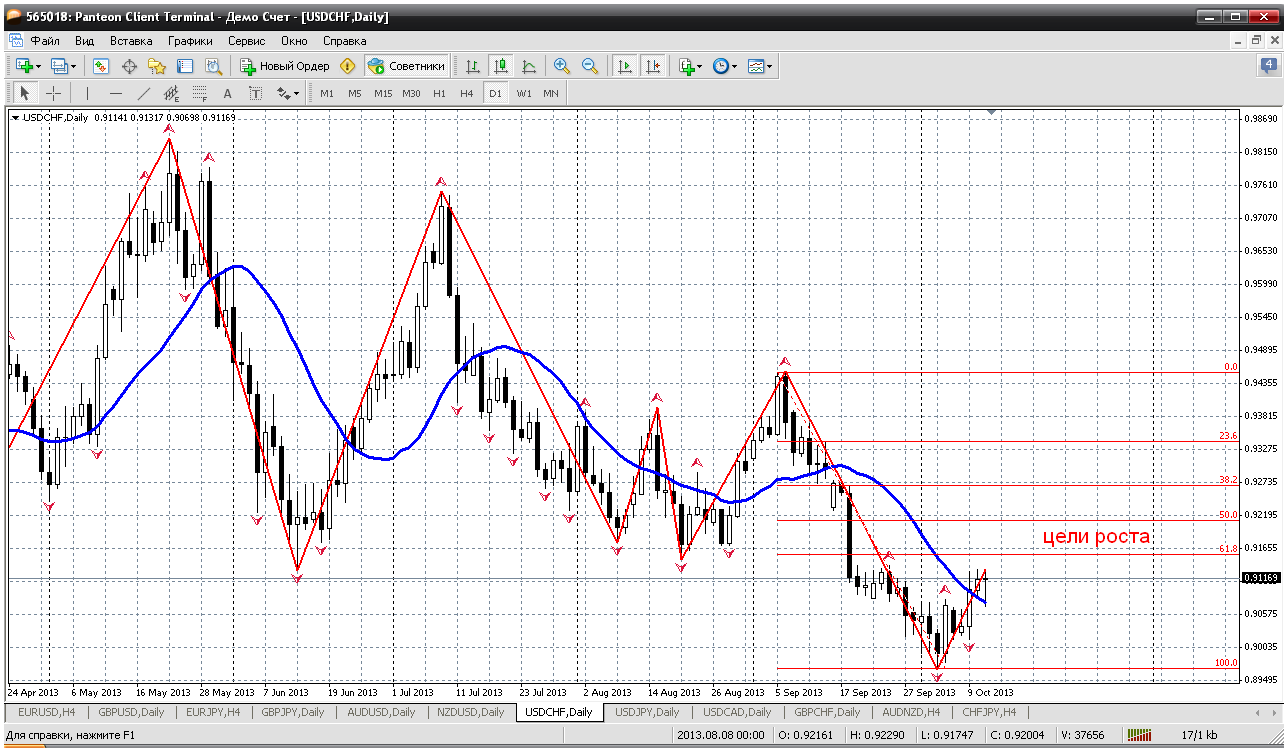Open the notification bubble showing 4

point(1268,66)
